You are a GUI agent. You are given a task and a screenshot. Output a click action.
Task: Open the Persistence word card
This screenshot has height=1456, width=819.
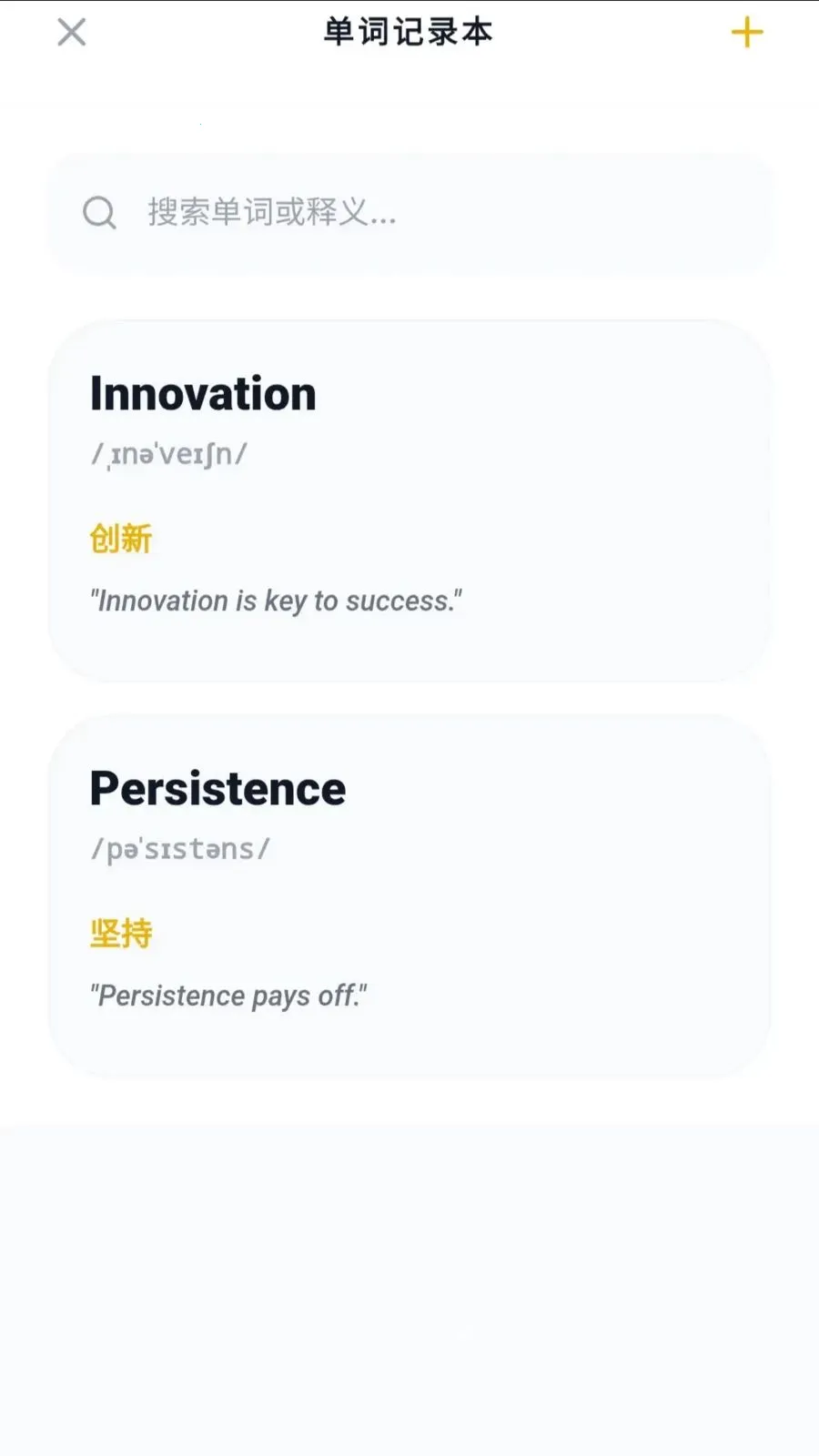[409, 896]
